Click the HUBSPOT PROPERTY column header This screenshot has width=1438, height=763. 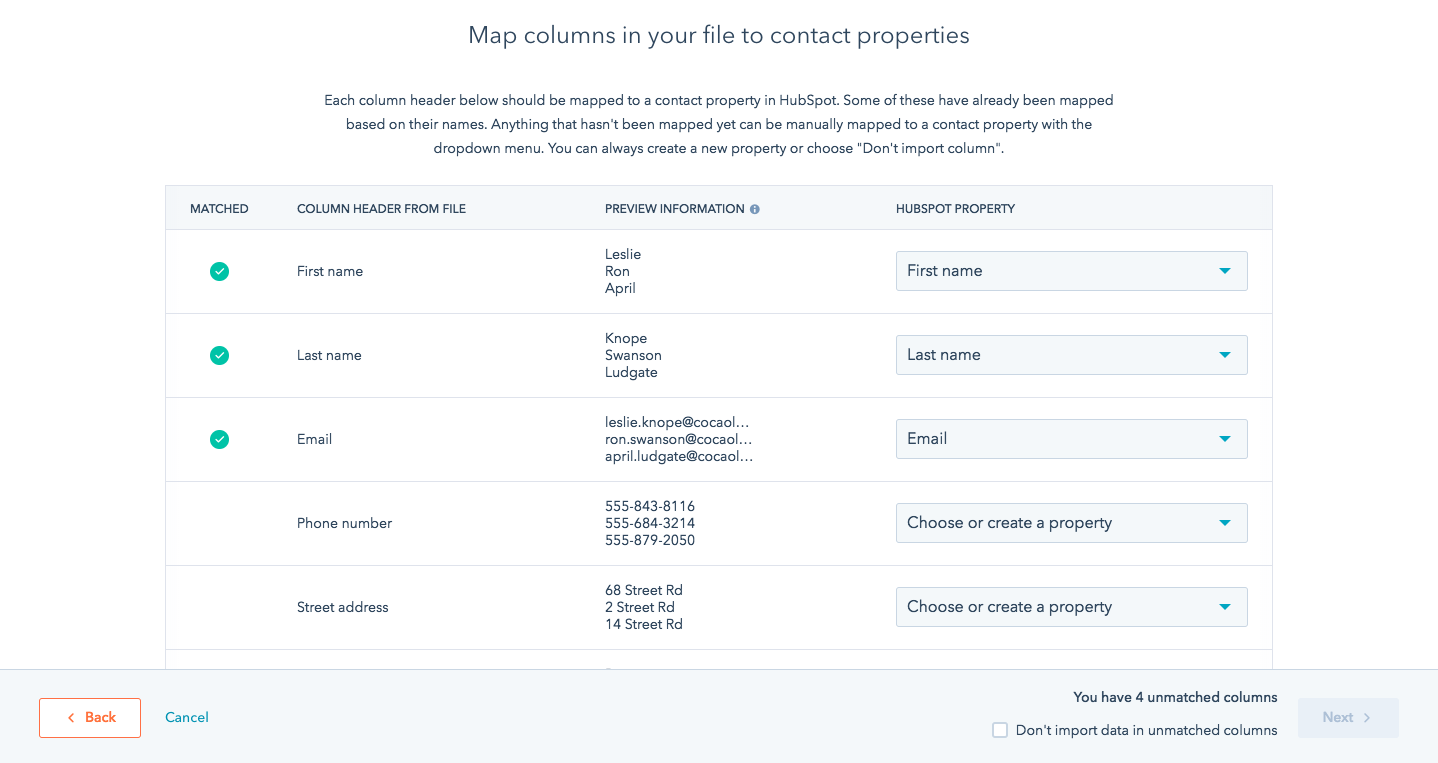point(955,208)
